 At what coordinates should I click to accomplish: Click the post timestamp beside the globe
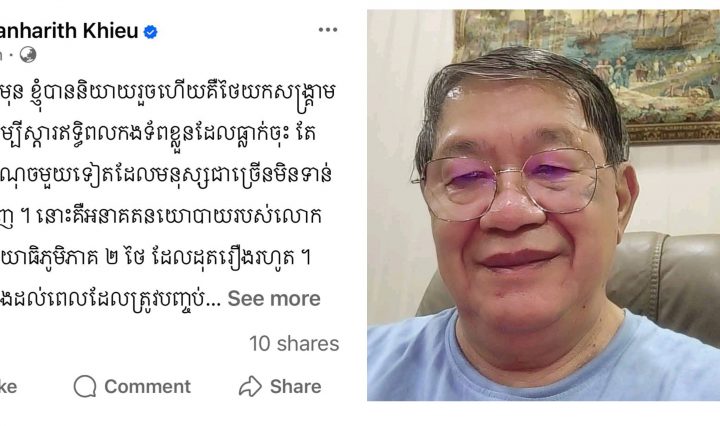(x=1, y=55)
